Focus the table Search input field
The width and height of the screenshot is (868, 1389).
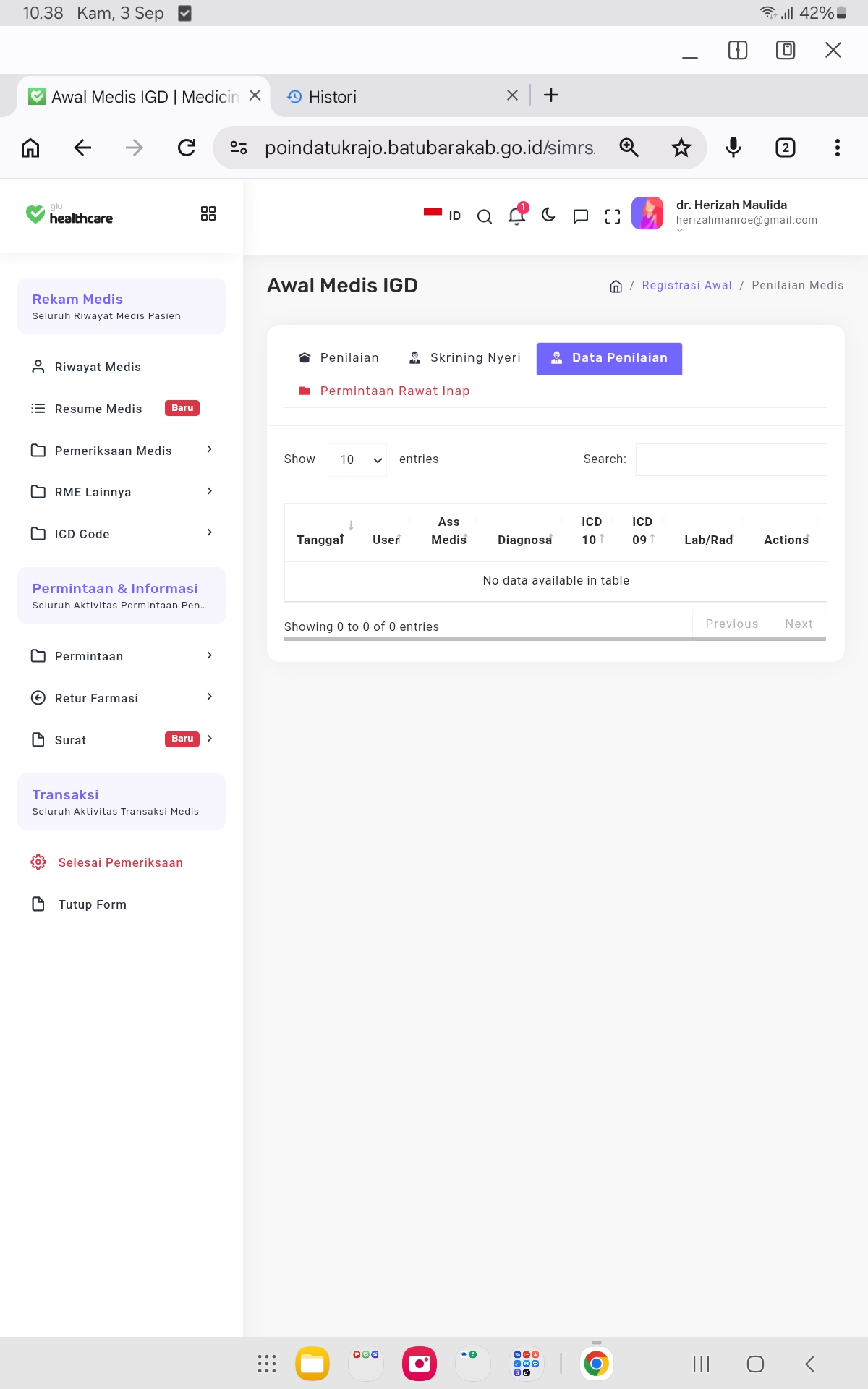coord(731,460)
